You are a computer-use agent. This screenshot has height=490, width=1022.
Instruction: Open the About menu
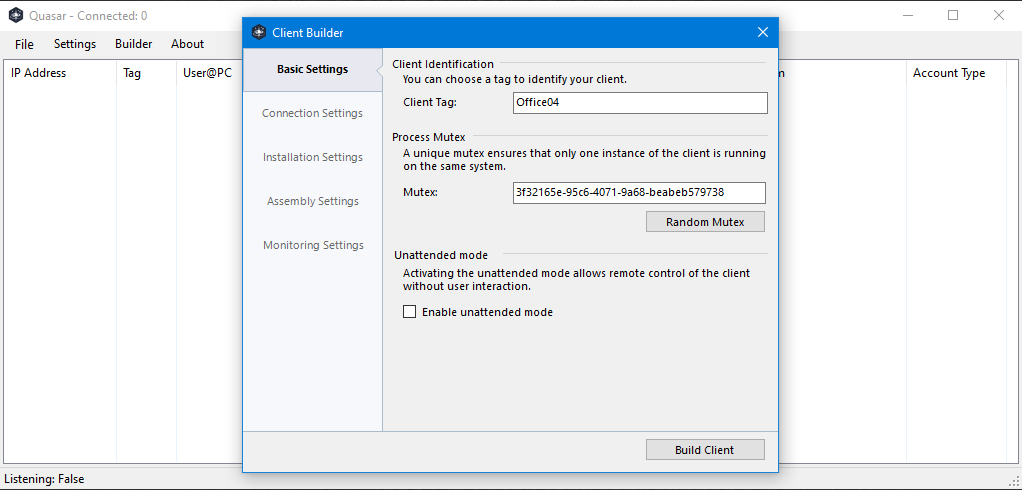tap(188, 44)
